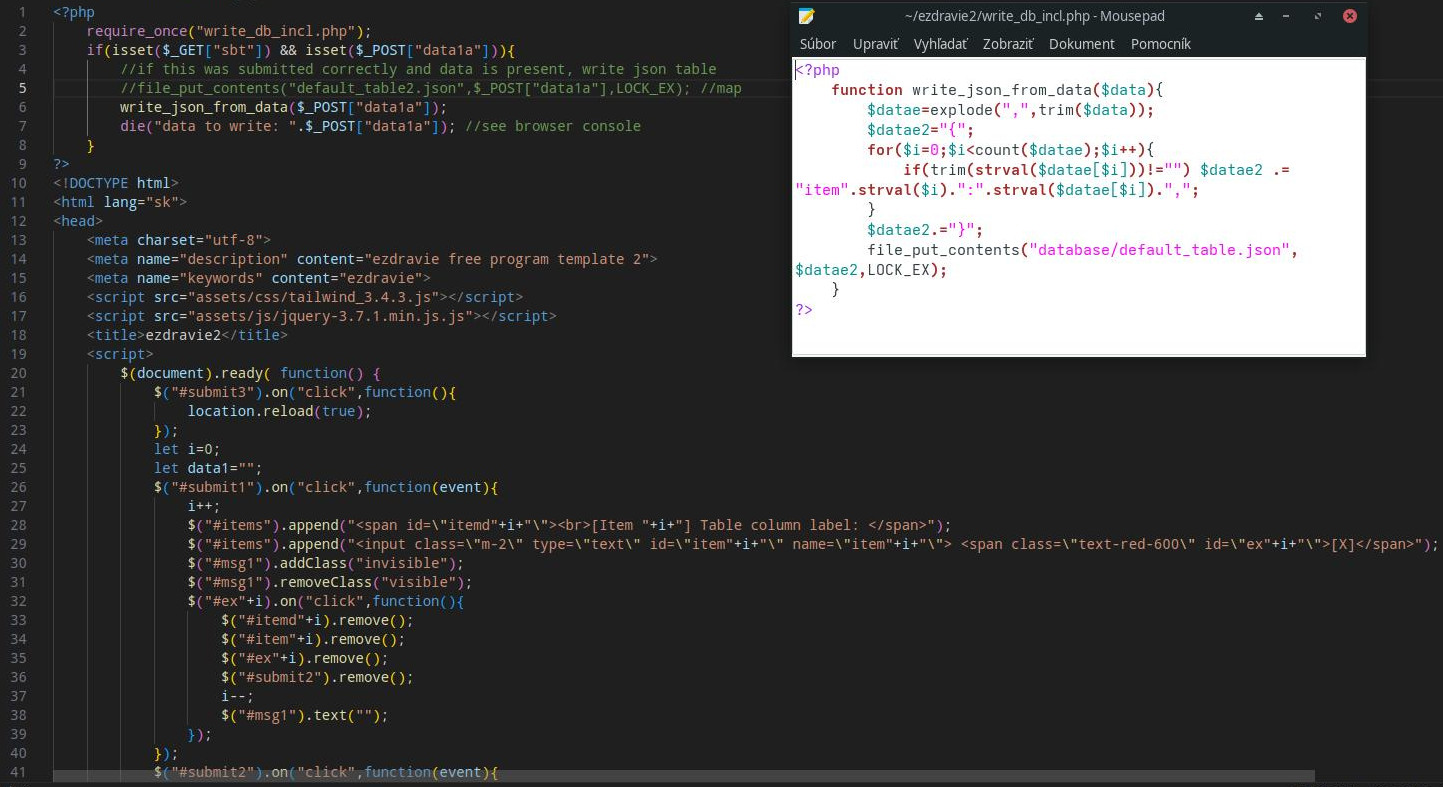
Task: Click the closing ?> tag in Mousepad
Action: click(801, 310)
